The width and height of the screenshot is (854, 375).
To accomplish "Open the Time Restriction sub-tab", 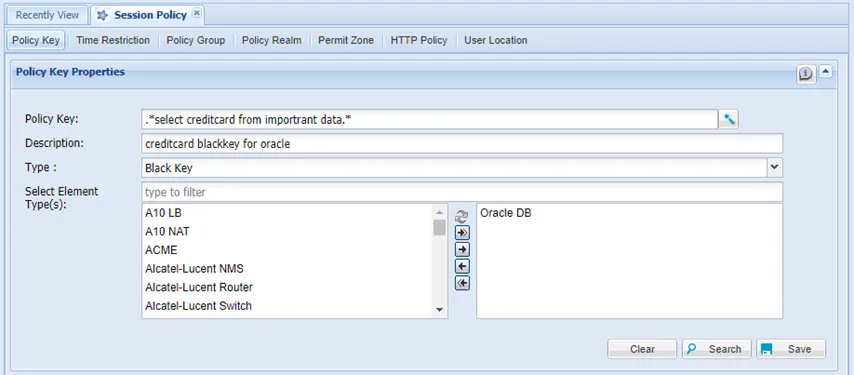I will click(113, 40).
